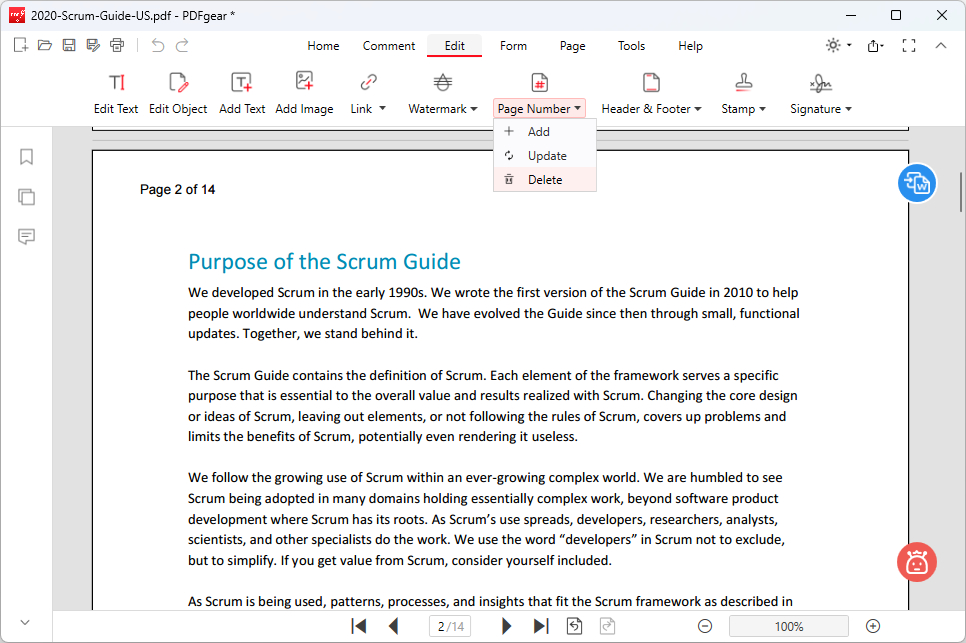The height and width of the screenshot is (643, 966).
Task: Click the zoom in plus button
Action: 873,626
